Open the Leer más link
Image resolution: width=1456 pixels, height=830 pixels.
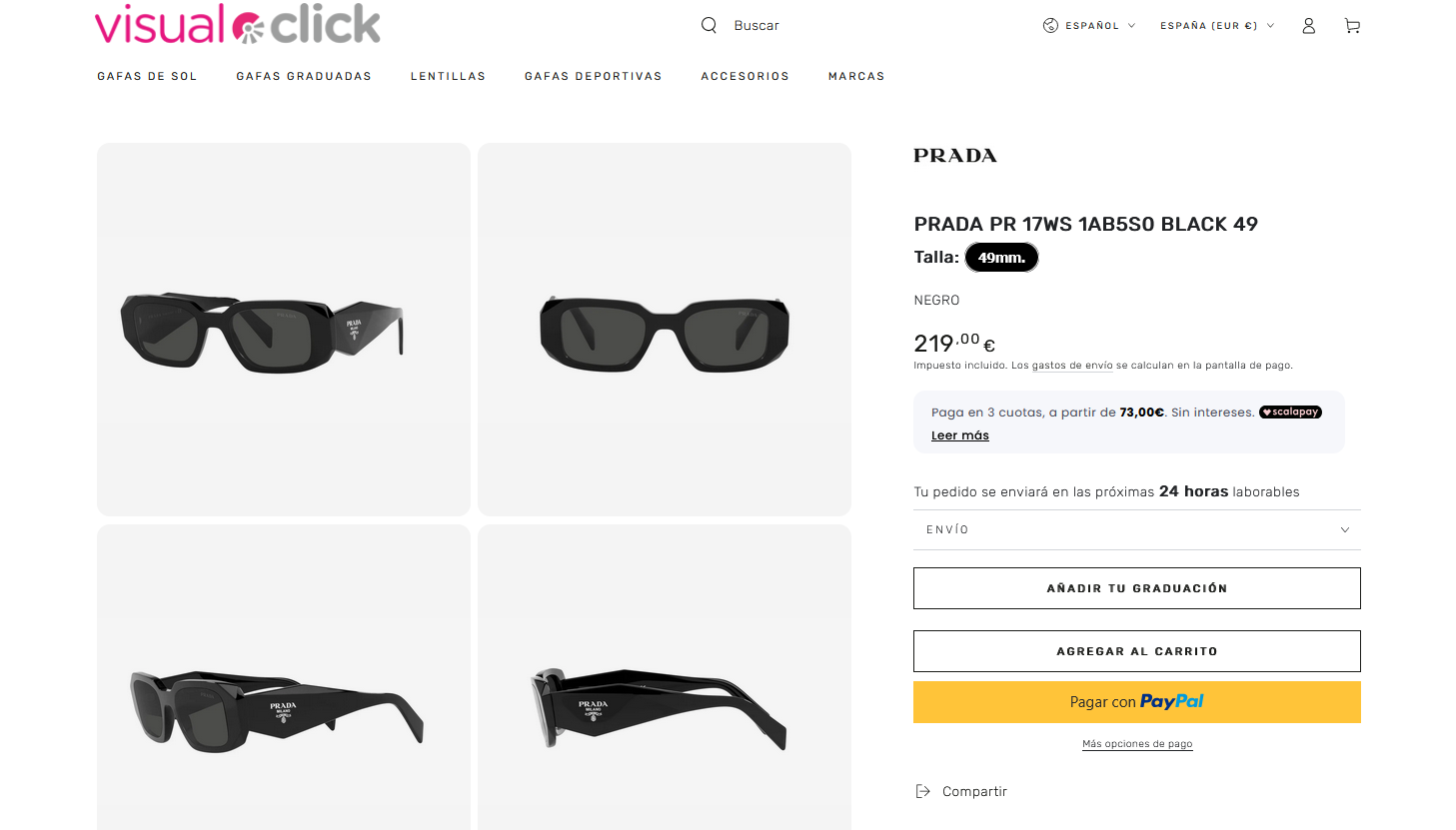tap(960, 435)
